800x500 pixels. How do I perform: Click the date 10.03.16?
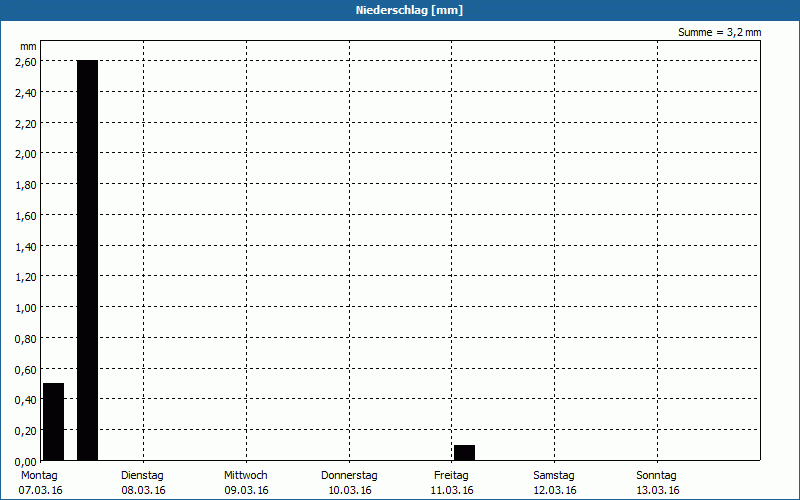point(349,491)
